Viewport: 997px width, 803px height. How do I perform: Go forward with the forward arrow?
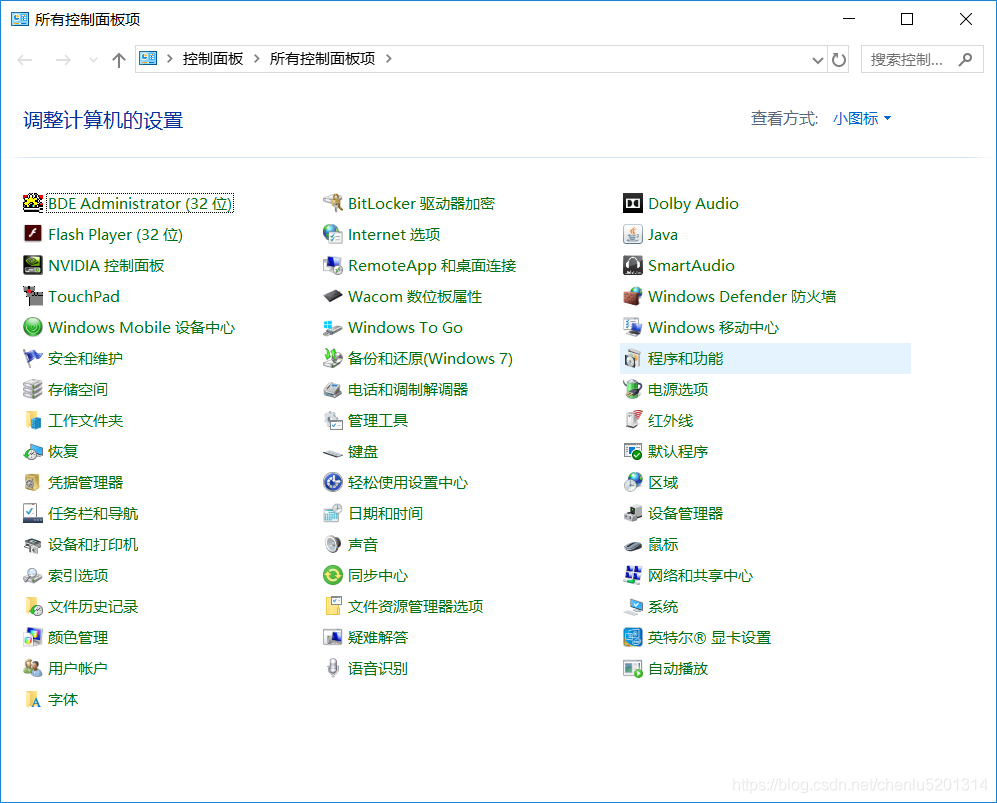63,60
